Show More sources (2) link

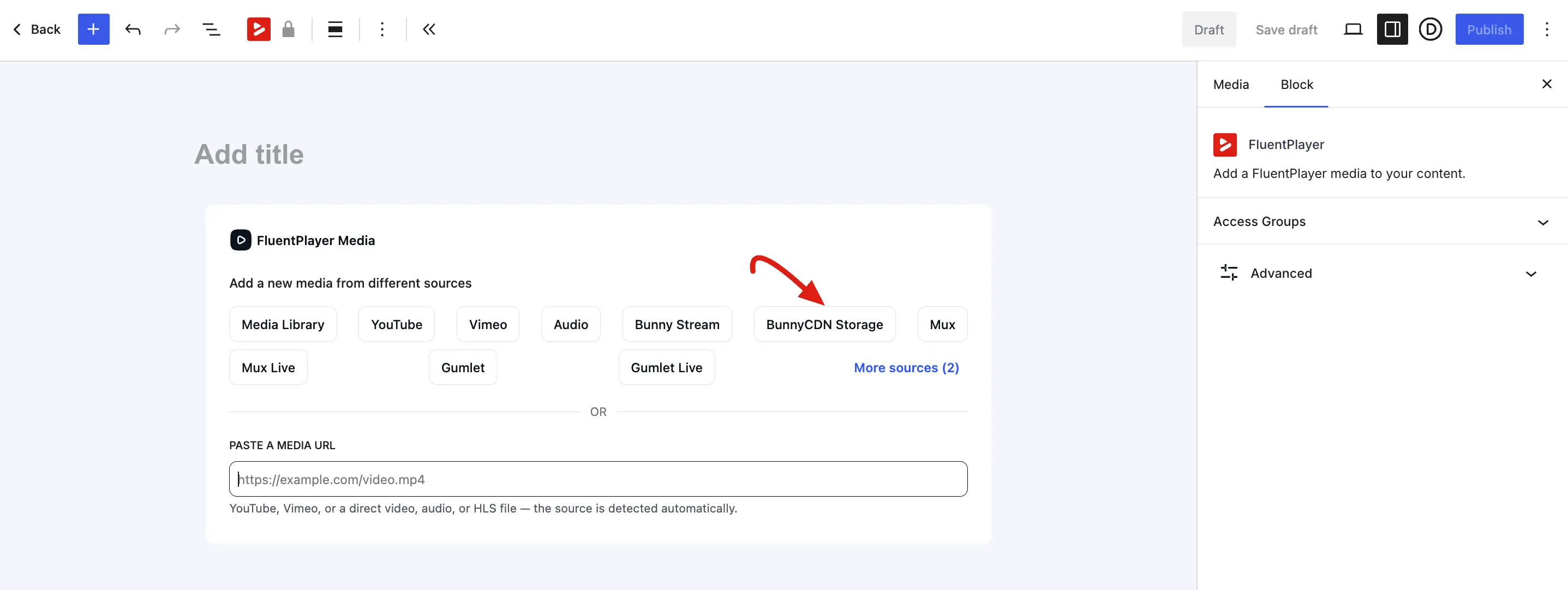pyautogui.click(x=906, y=368)
